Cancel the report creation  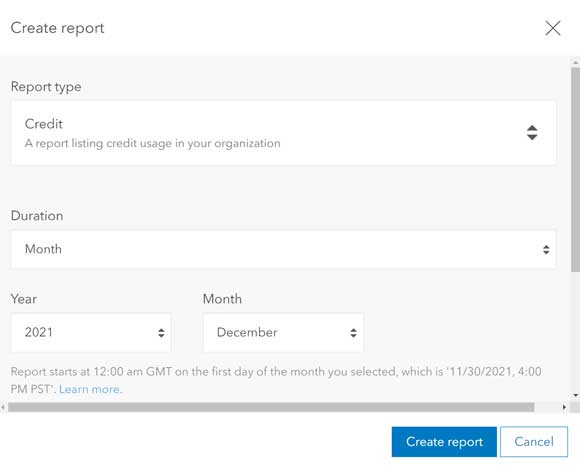tap(534, 442)
